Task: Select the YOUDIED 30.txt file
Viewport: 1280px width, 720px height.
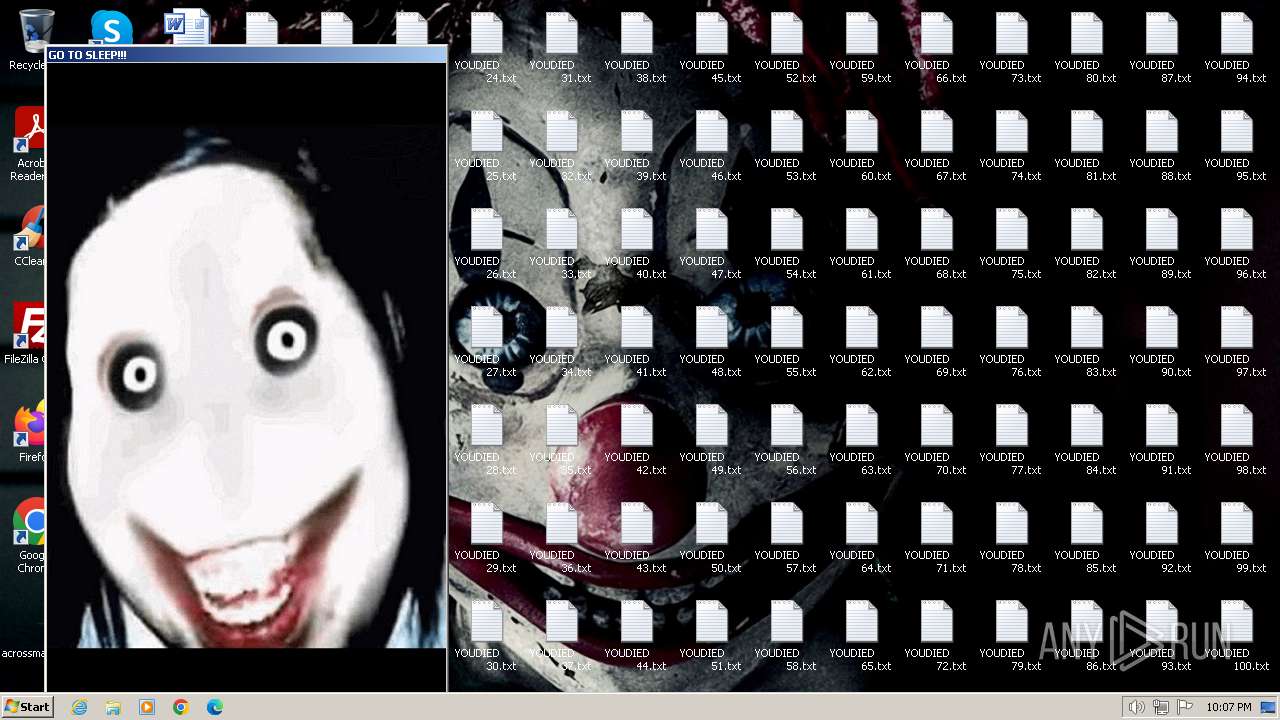Action: coord(486,637)
